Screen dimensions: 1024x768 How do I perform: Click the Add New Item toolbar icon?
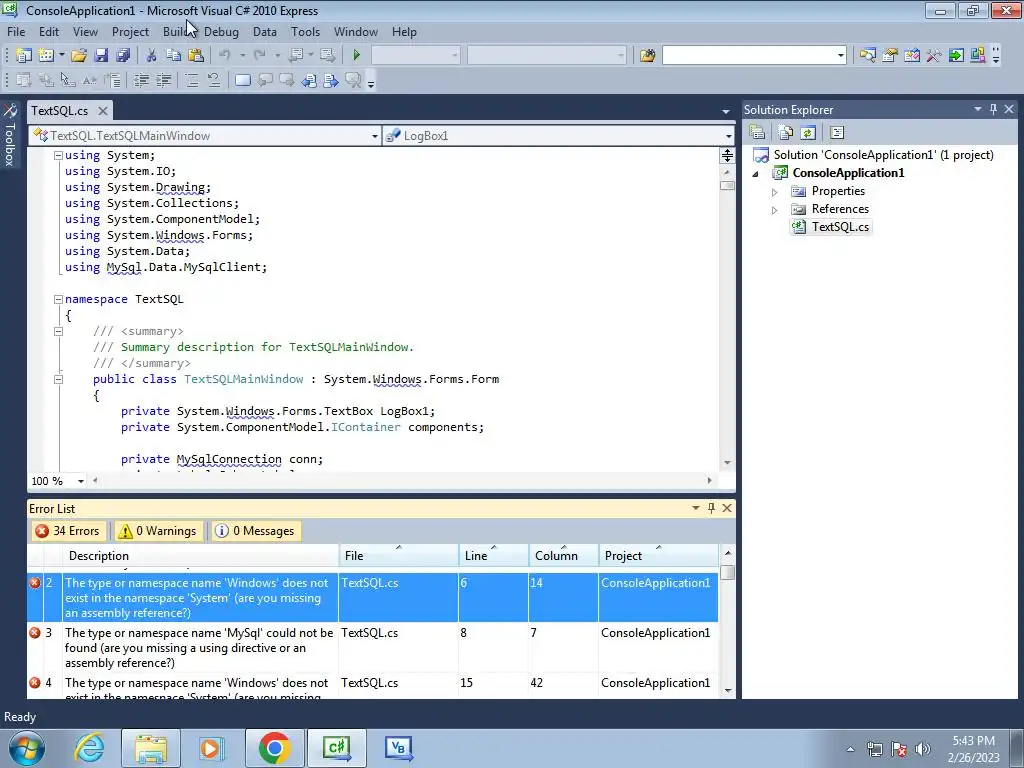46,56
